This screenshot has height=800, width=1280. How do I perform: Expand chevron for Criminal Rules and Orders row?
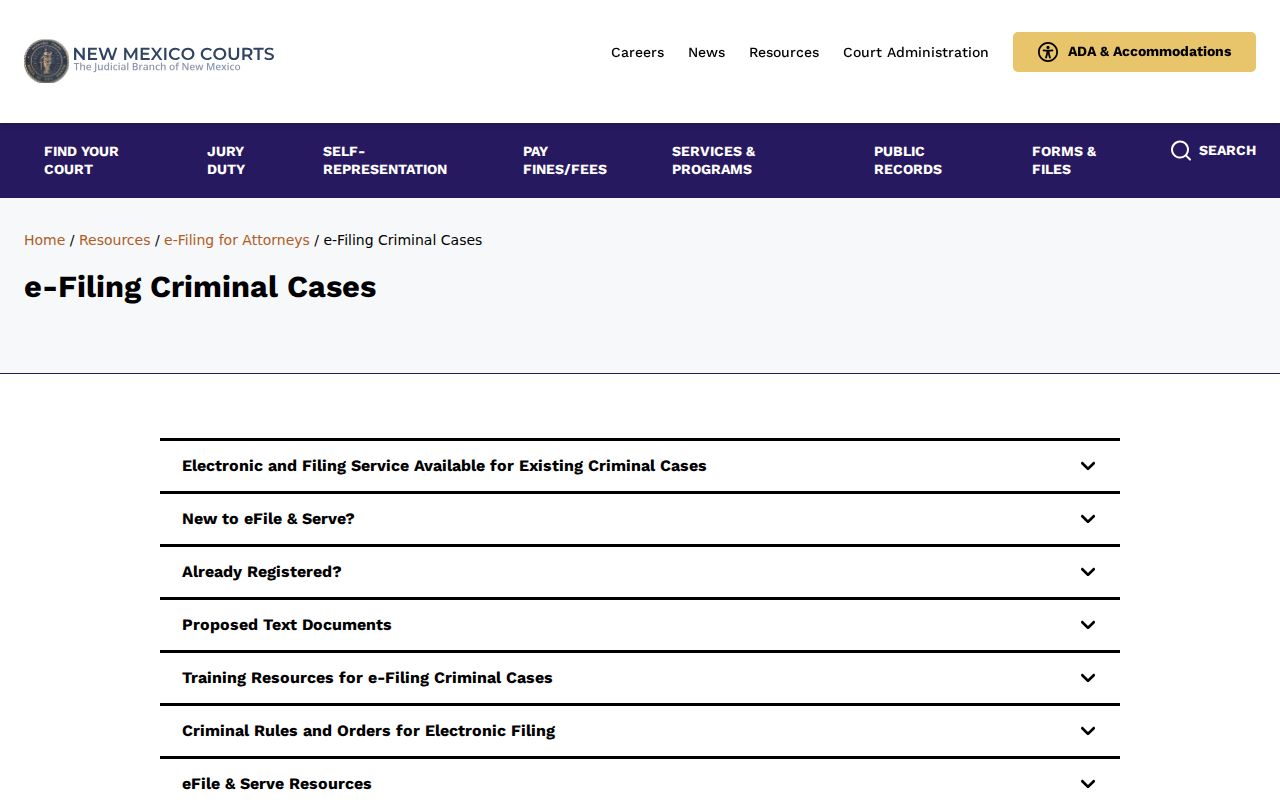[1088, 731]
